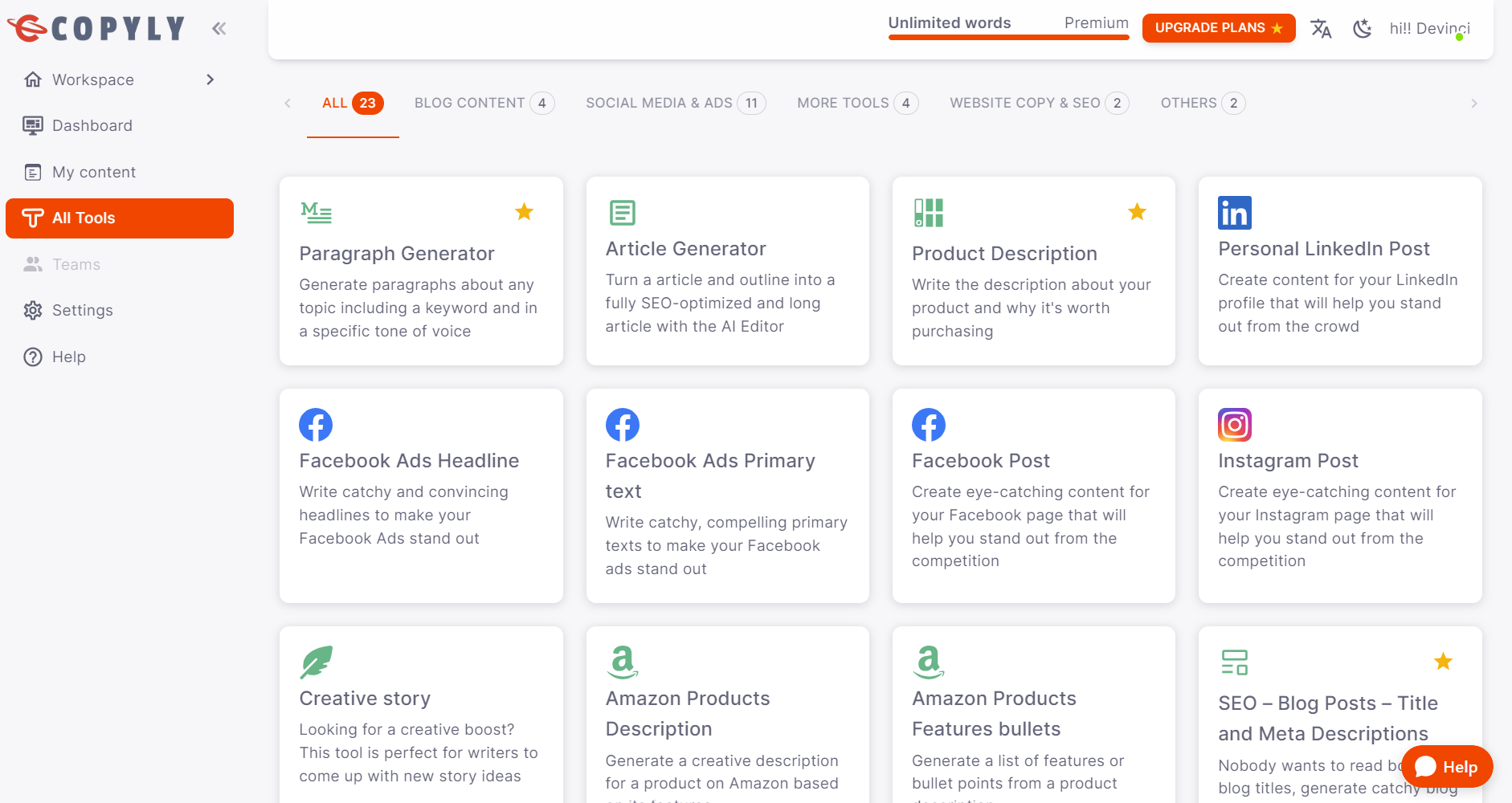Click Facebook icon on Ads Headline card

(x=316, y=425)
